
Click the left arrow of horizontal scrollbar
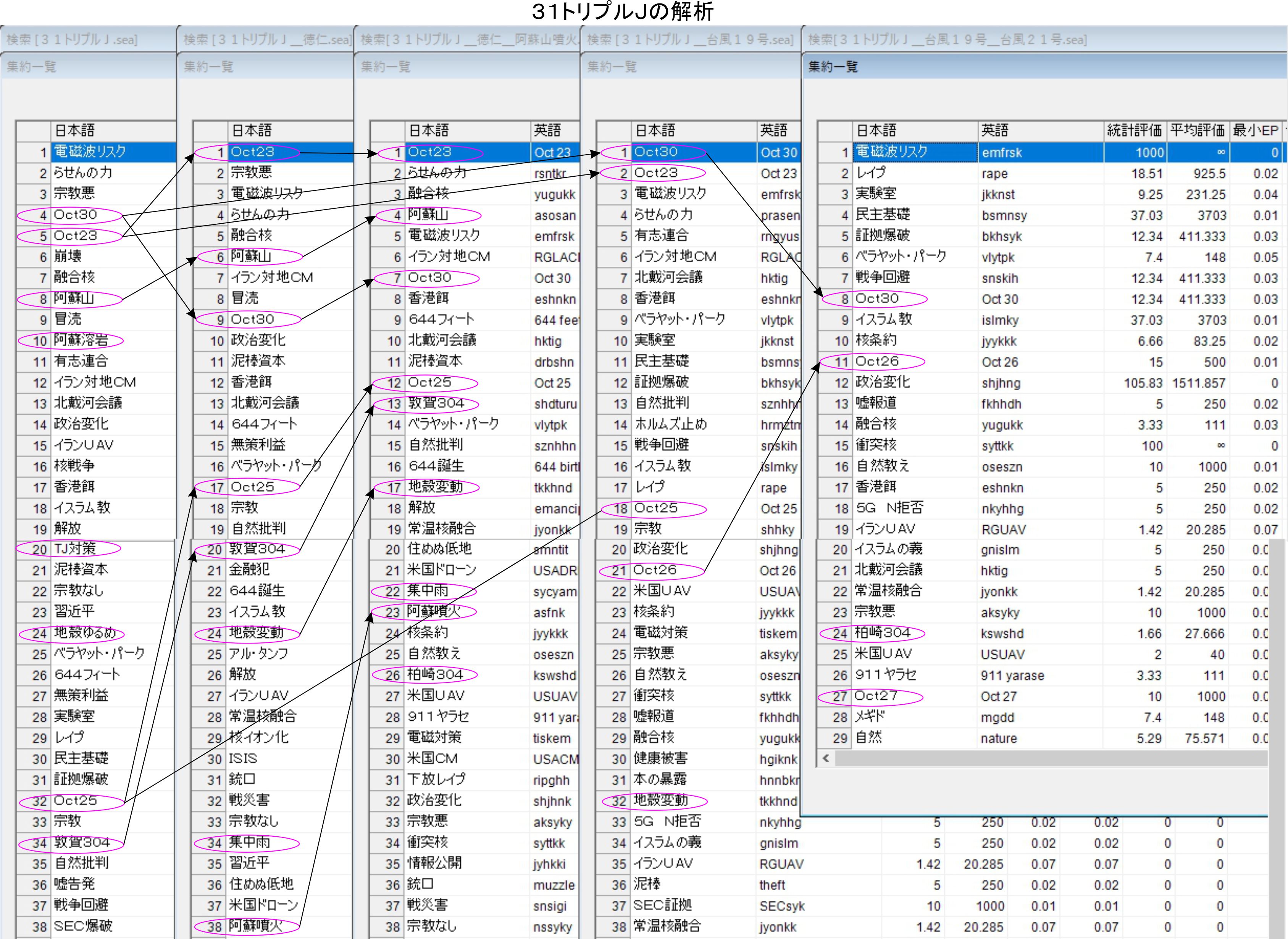coord(826,758)
